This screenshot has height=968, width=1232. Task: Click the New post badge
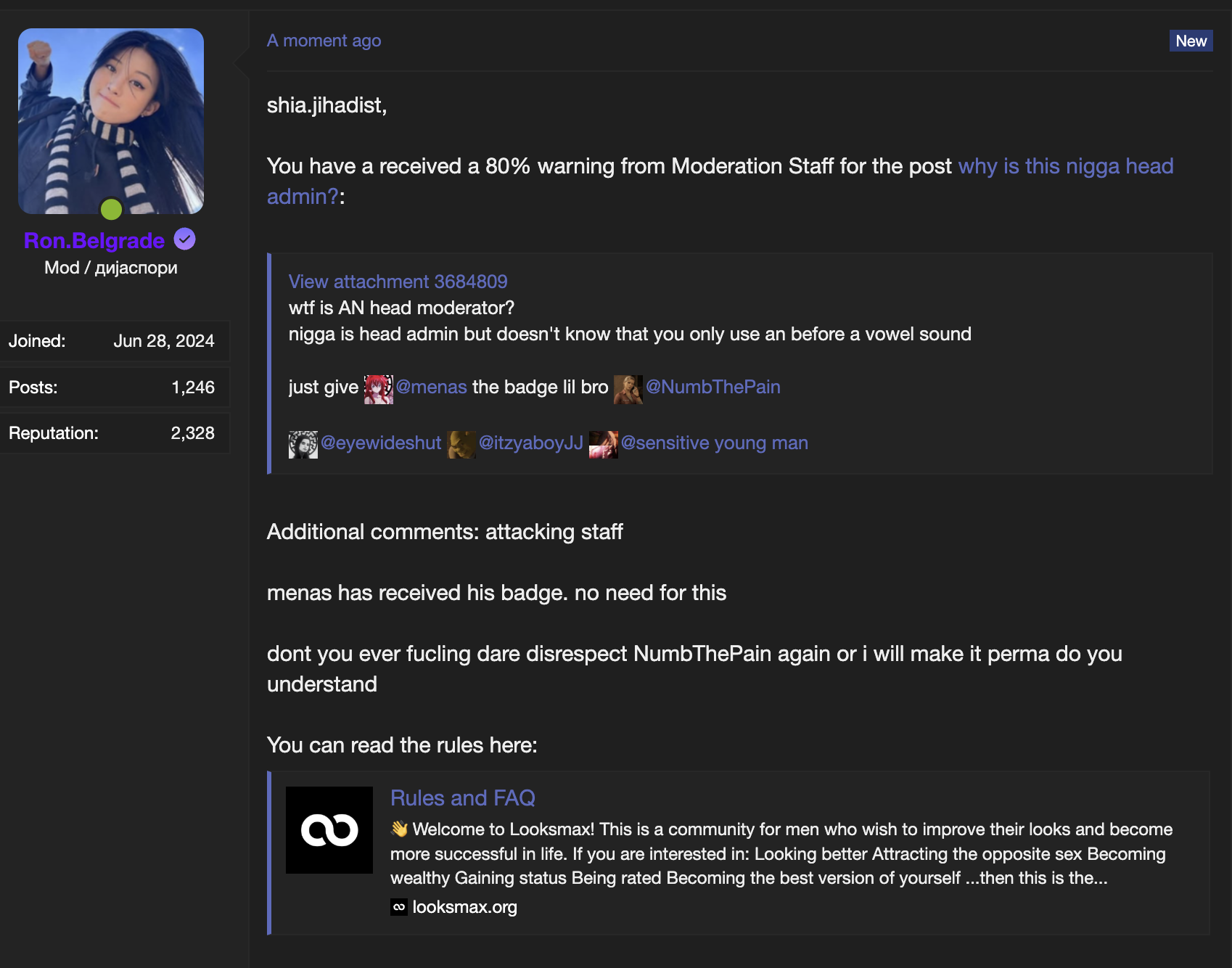[x=1191, y=41]
